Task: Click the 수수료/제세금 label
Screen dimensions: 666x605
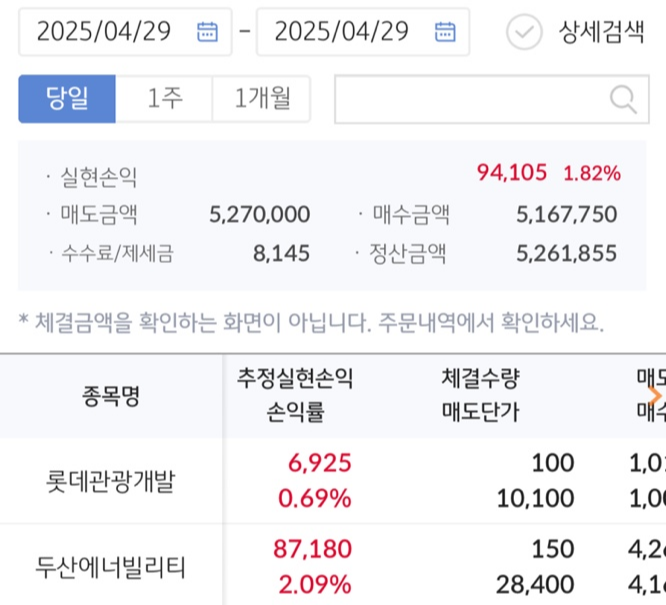Action: click(117, 254)
